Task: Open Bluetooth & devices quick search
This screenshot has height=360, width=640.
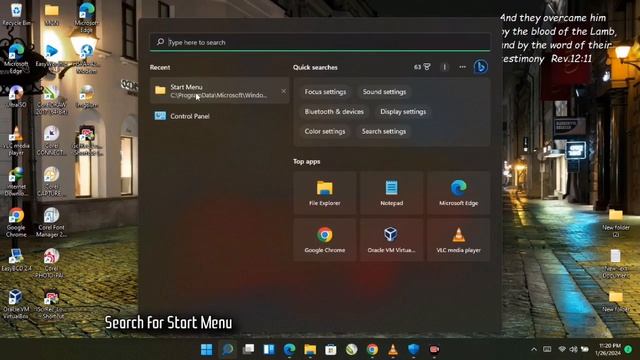Action: (x=334, y=111)
